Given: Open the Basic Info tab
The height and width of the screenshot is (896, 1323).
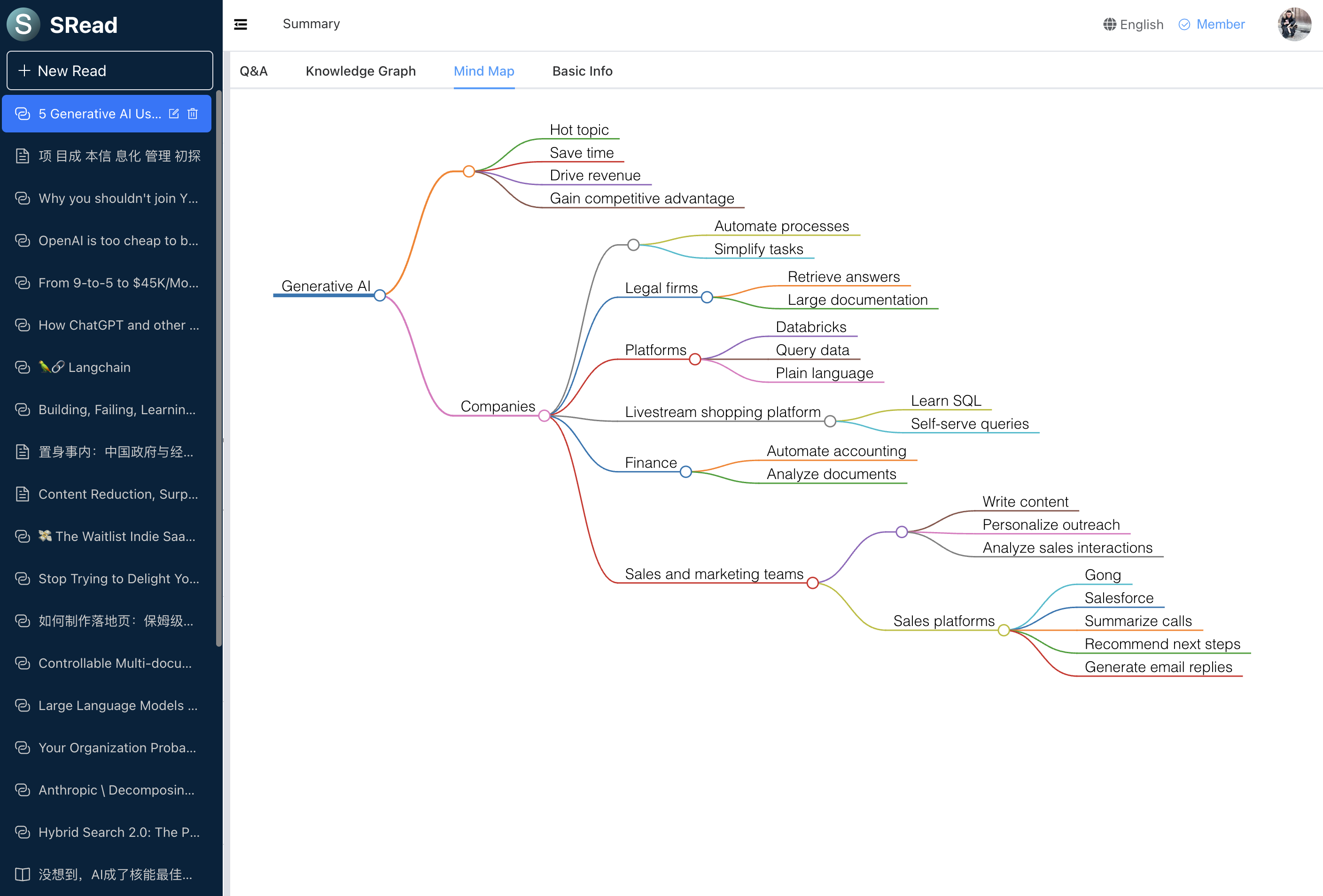Looking at the screenshot, I should tap(582, 71).
